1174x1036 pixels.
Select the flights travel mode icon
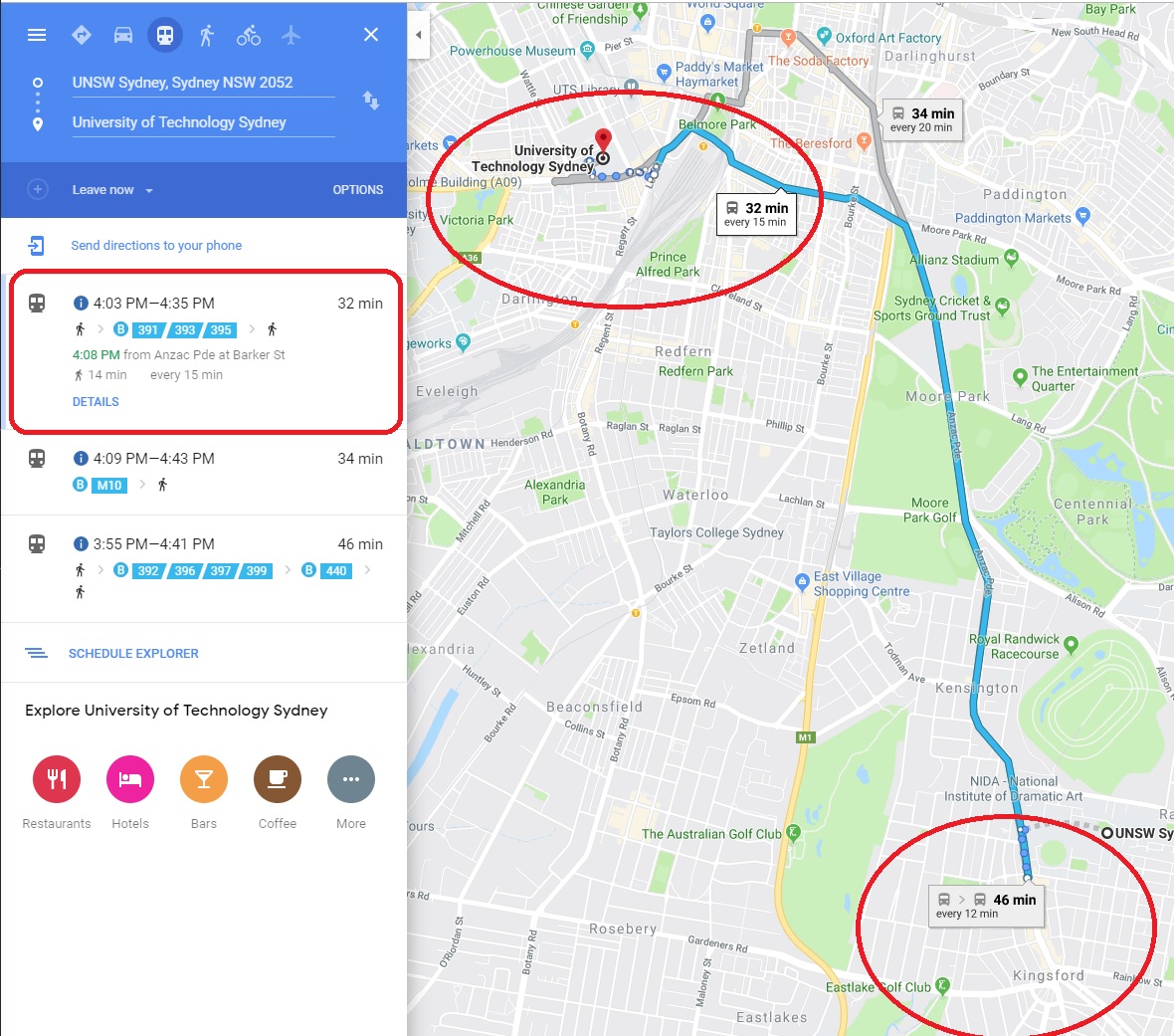point(291,35)
